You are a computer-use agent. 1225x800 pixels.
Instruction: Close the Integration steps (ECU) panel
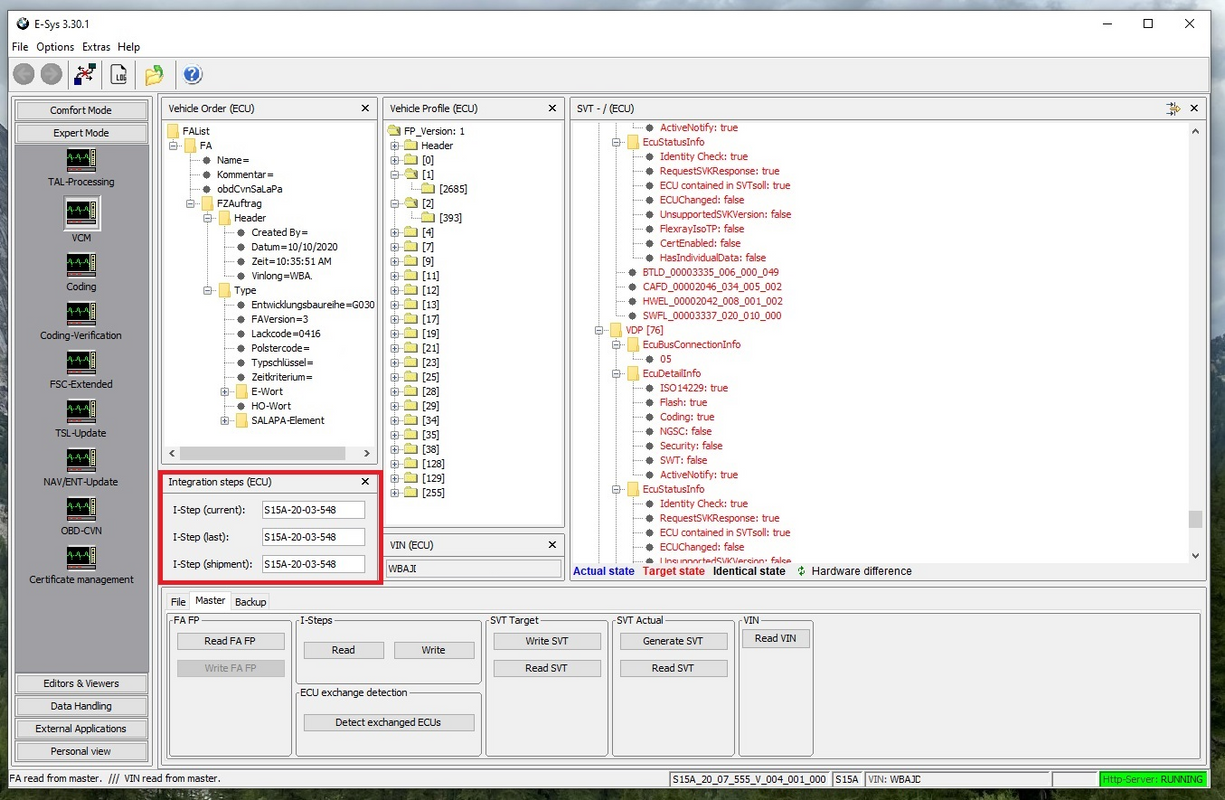click(365, 482)
